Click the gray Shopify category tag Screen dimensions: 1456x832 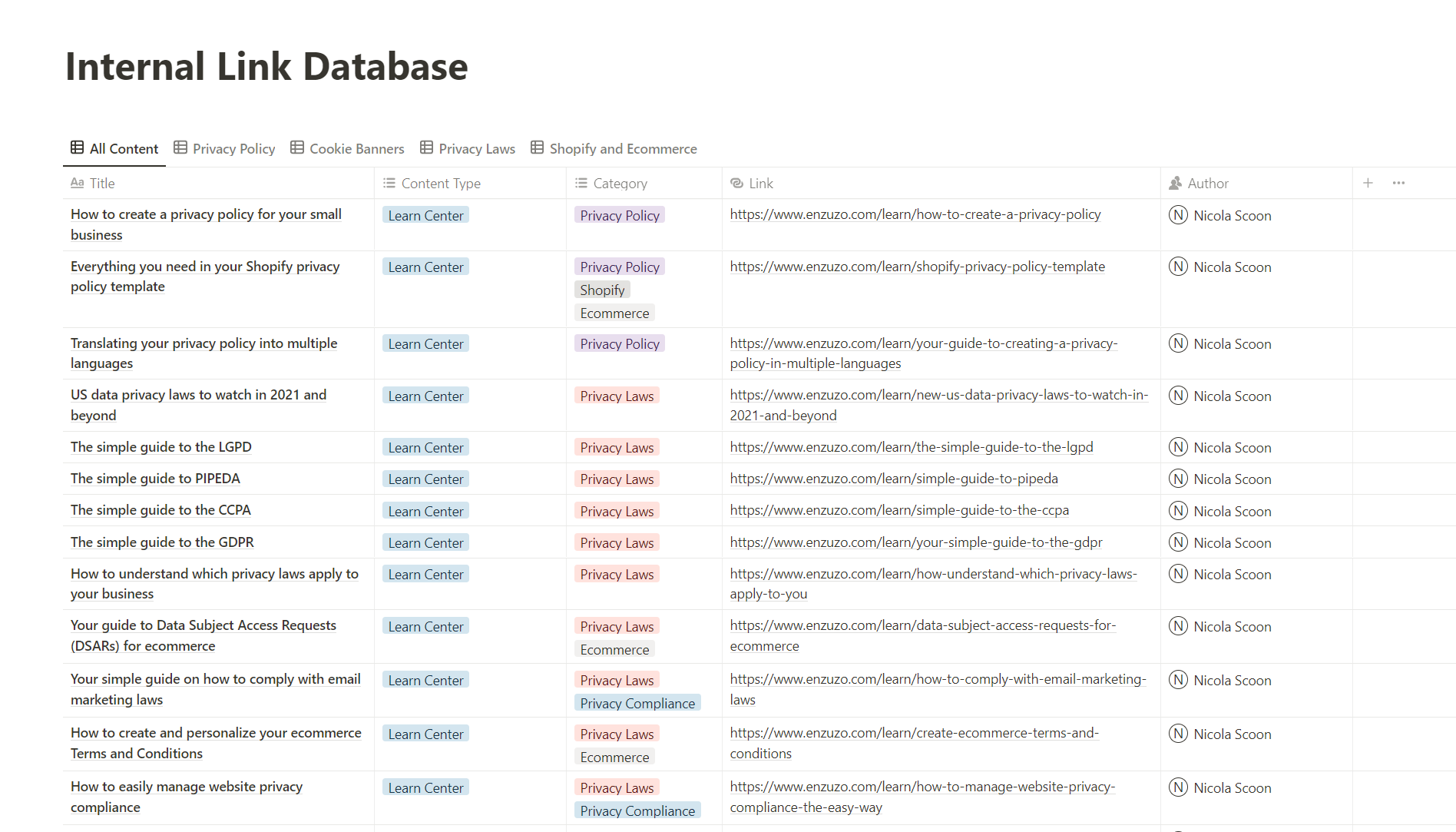click(602, 290)
